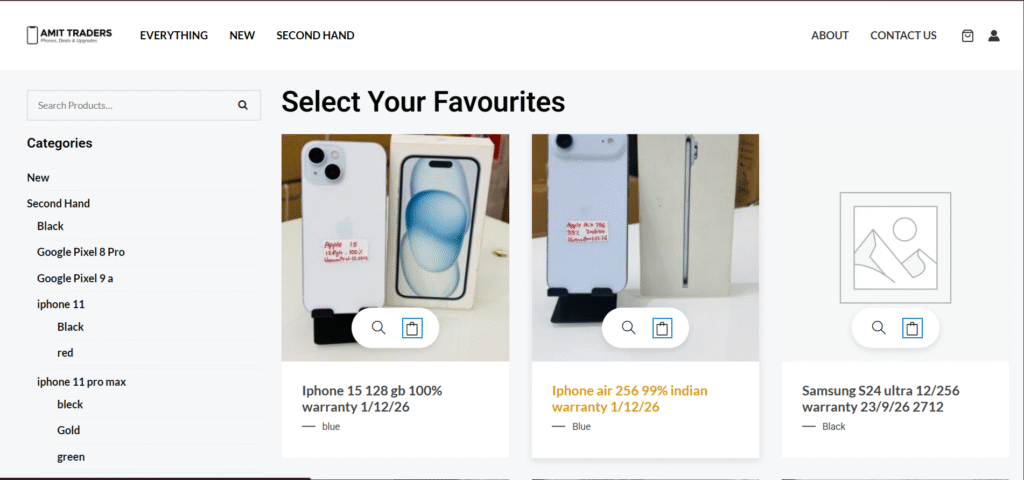Open the Contact Us link
1024x480 pixels.
(903, 35)
